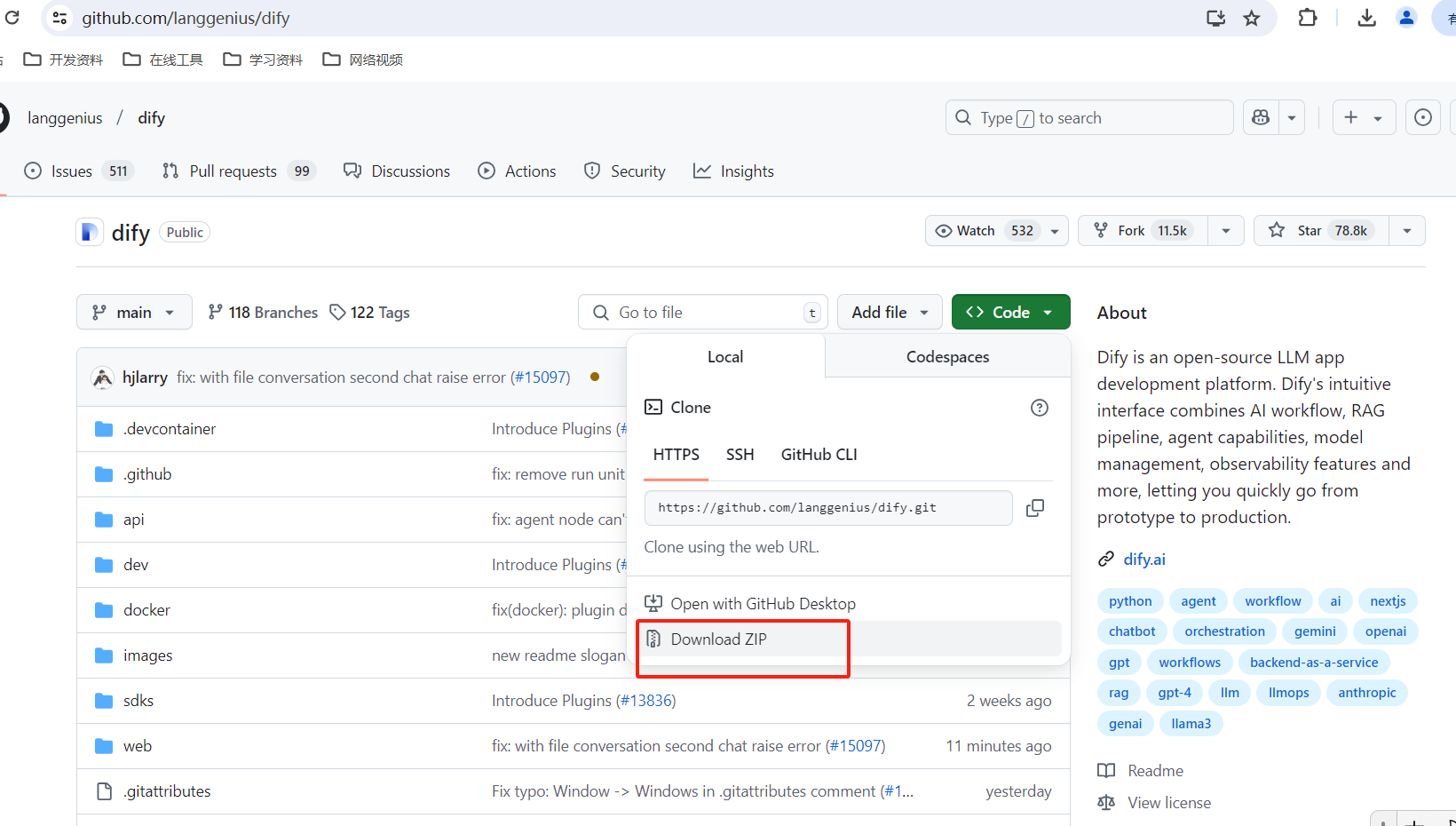Open the View license link
This screenshot has width=1456, height=826.
pos(1169,803)
